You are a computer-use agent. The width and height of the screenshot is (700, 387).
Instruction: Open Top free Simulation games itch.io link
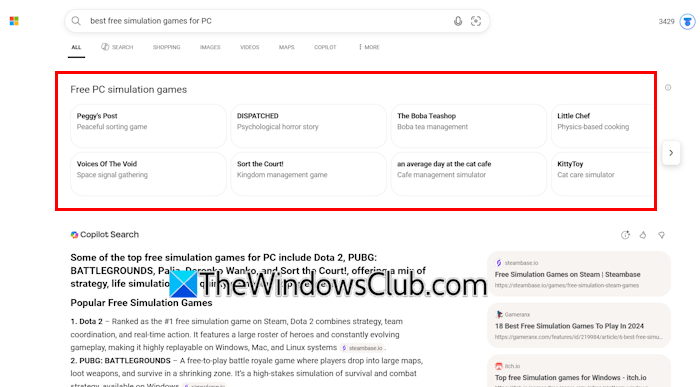point(571,378)
